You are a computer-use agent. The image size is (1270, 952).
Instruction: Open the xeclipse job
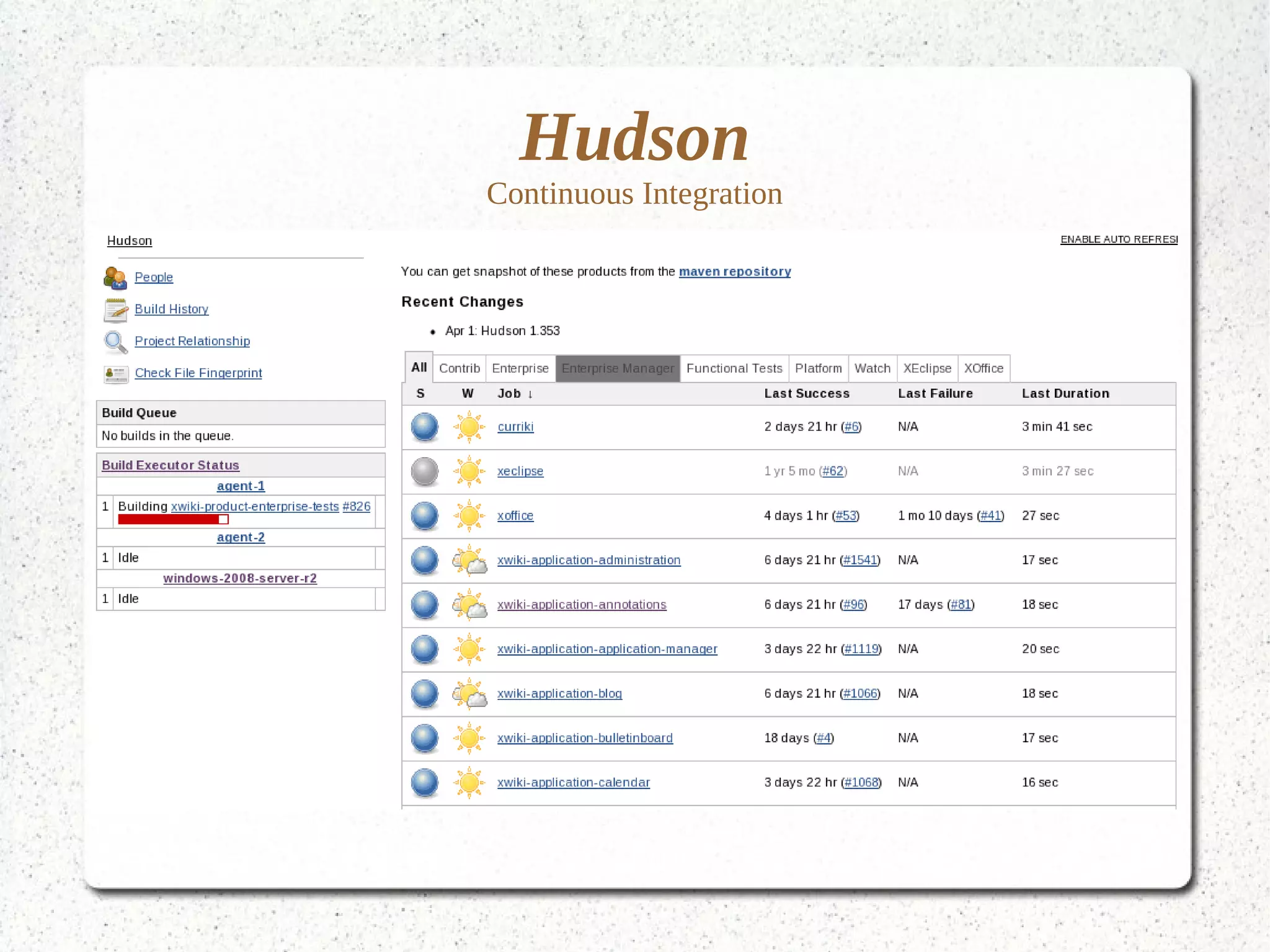tap(520, 471)
